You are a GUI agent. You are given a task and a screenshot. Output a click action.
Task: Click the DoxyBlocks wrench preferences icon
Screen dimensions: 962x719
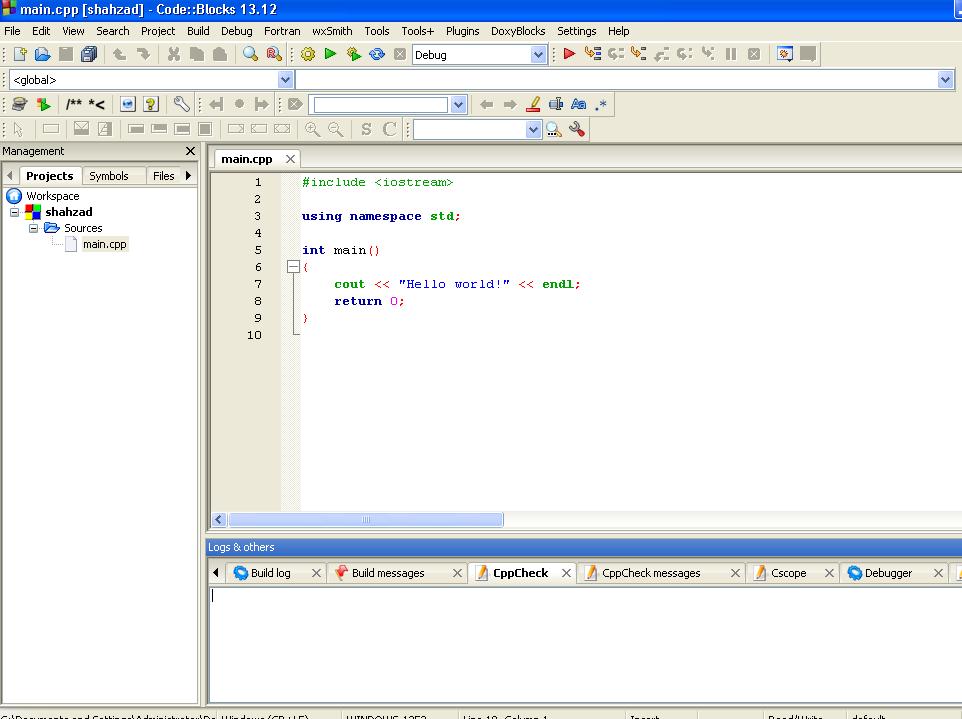point(181,104)
